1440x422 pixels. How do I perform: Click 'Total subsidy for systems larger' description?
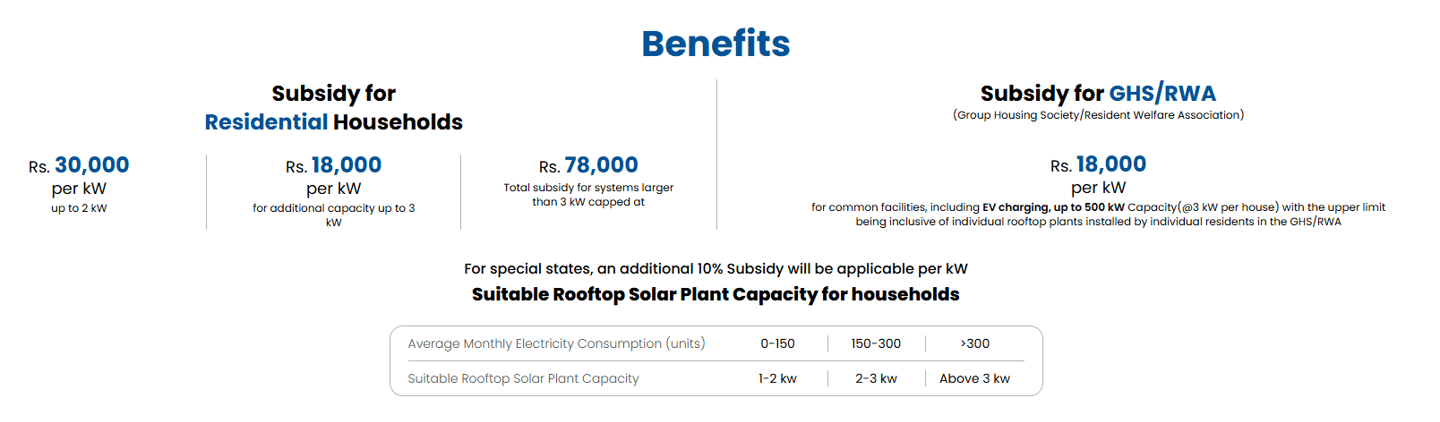pyautogui.click(x=588, y=187)
